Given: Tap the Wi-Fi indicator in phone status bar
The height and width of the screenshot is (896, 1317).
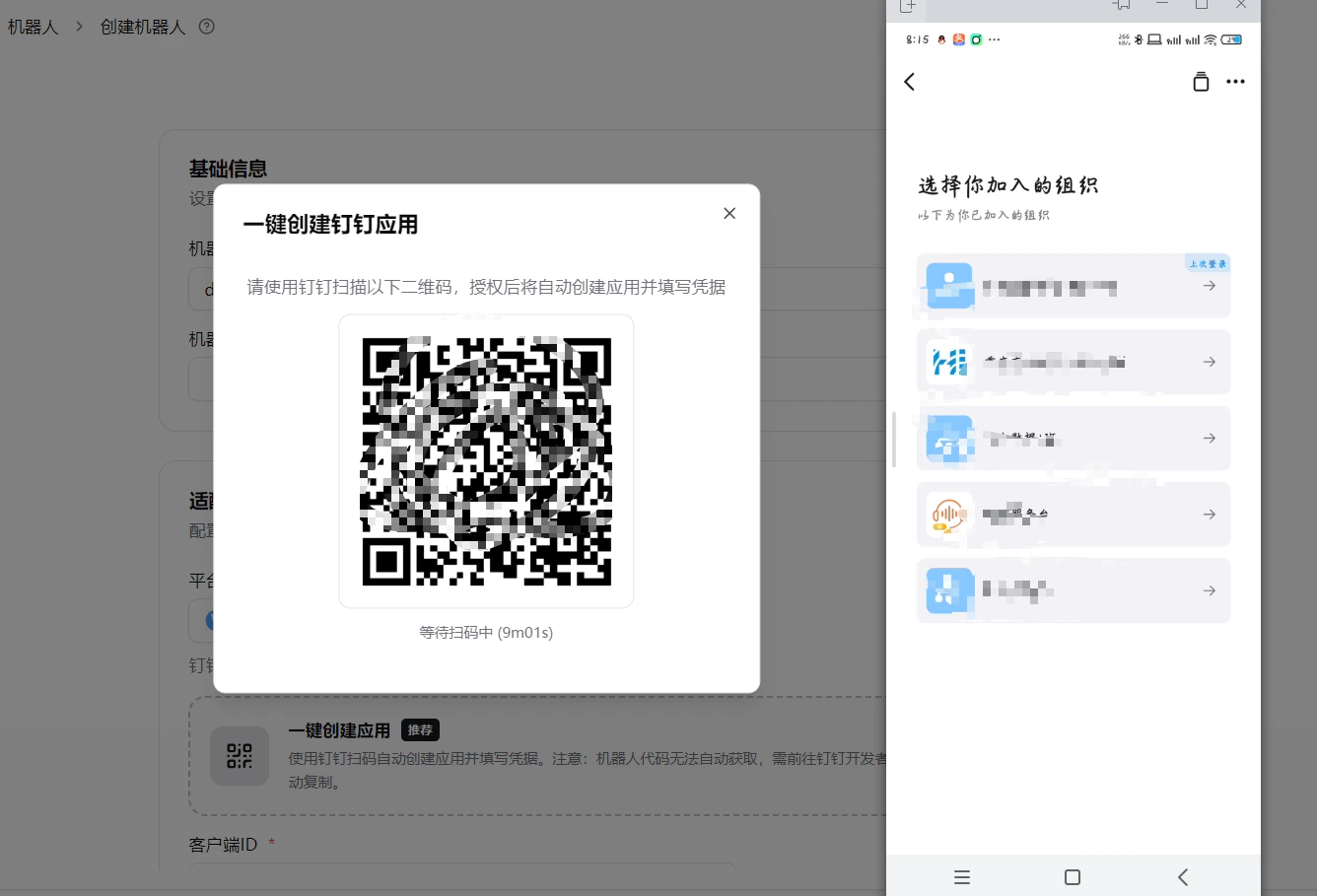Looking at the screenshot, I should click(x=1211, y=39).
